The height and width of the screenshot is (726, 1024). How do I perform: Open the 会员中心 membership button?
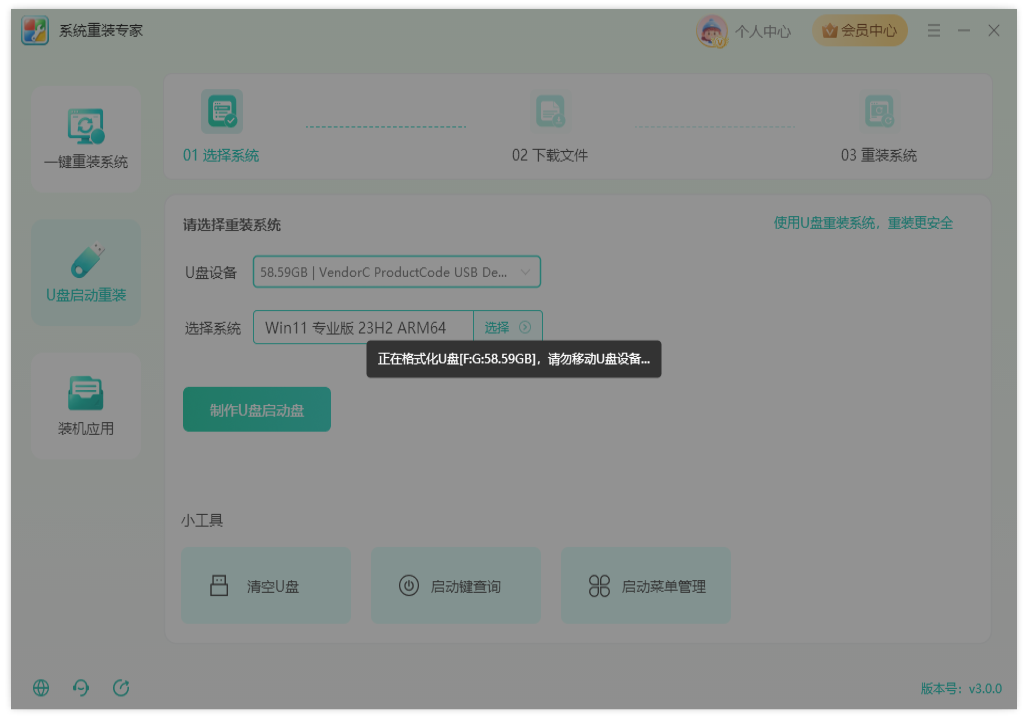859,31
